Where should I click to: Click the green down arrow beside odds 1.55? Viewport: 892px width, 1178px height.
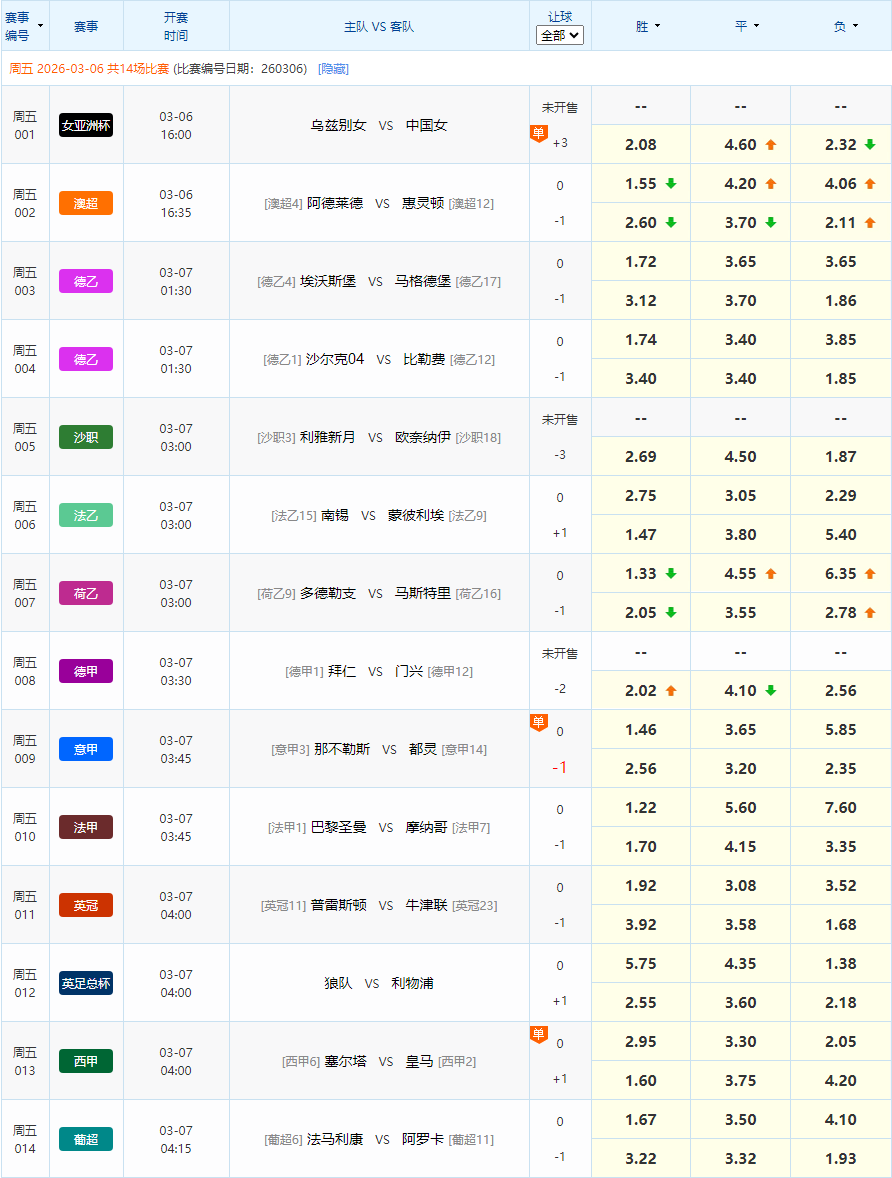click(668, 184)
